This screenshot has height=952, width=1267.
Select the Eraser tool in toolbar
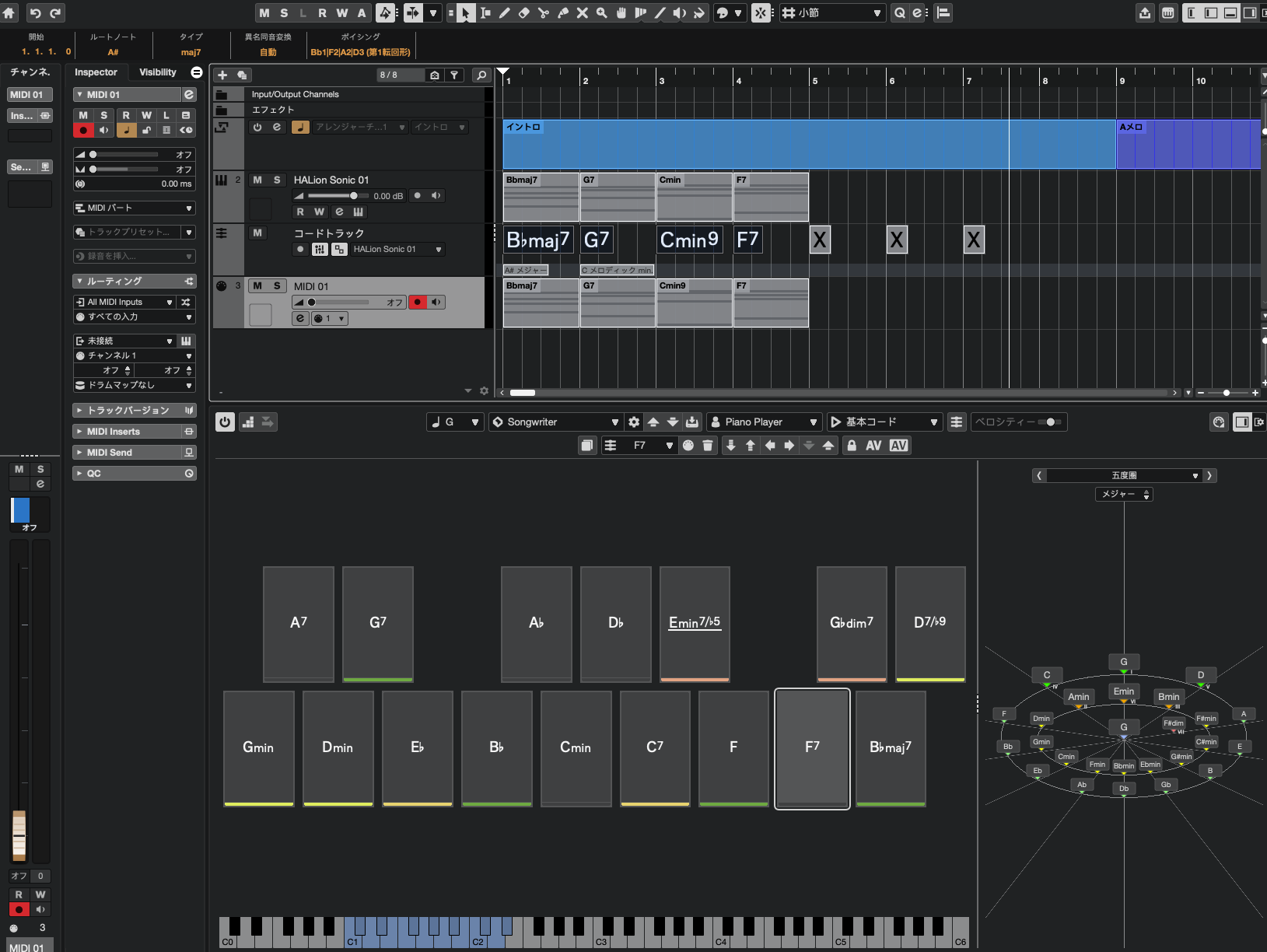(524, 12)
